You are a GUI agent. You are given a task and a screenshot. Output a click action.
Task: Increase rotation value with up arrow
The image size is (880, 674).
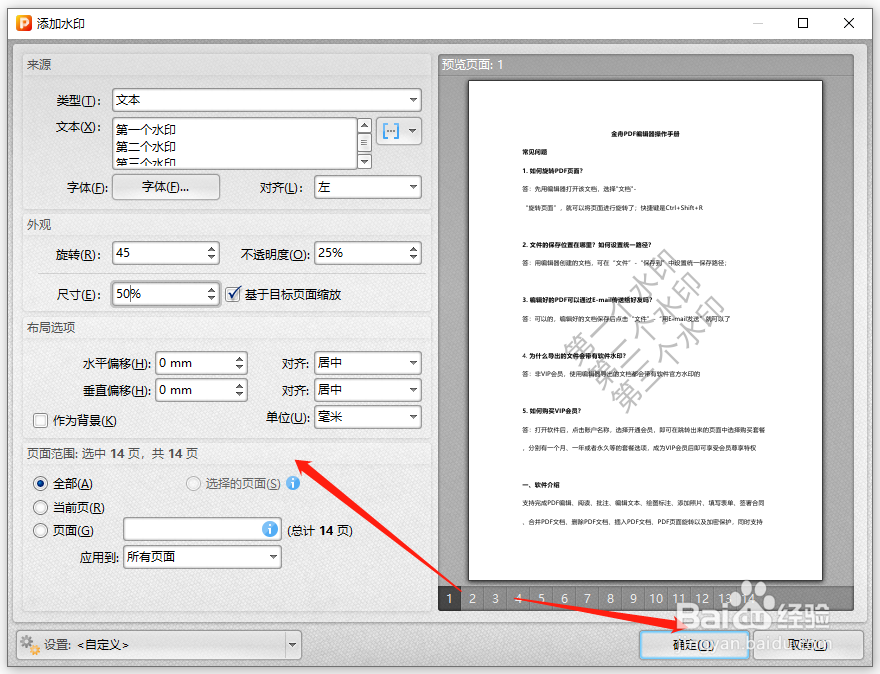[212, 248]
